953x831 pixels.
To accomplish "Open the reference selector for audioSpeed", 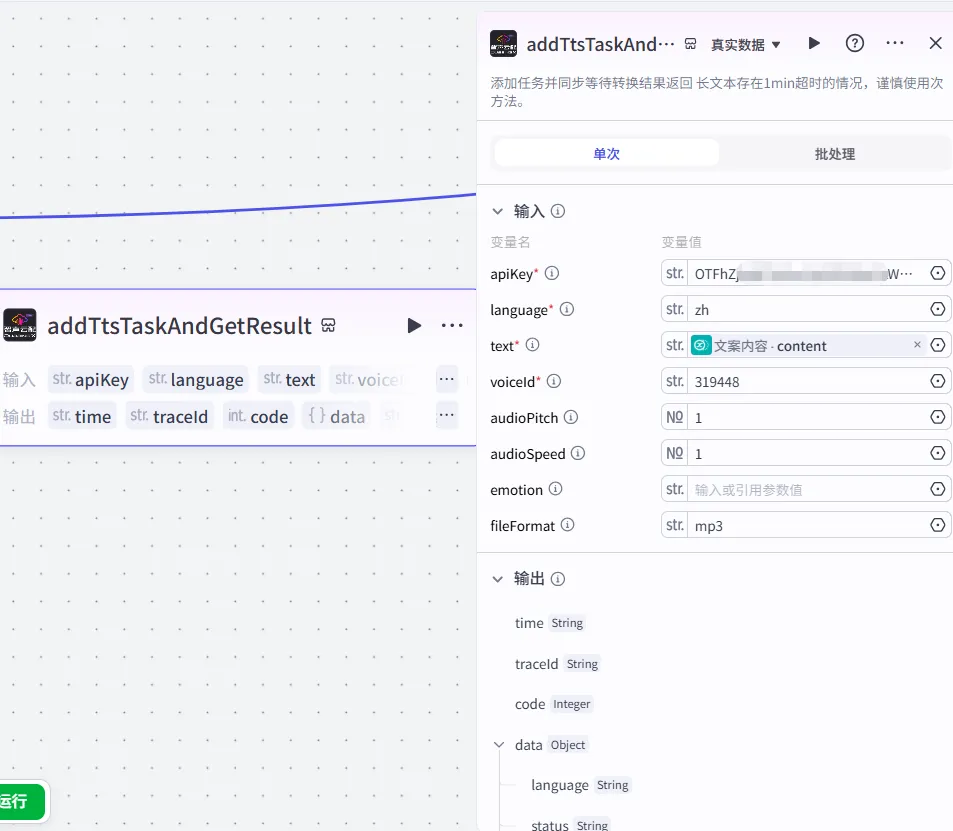I will point(938,453).
